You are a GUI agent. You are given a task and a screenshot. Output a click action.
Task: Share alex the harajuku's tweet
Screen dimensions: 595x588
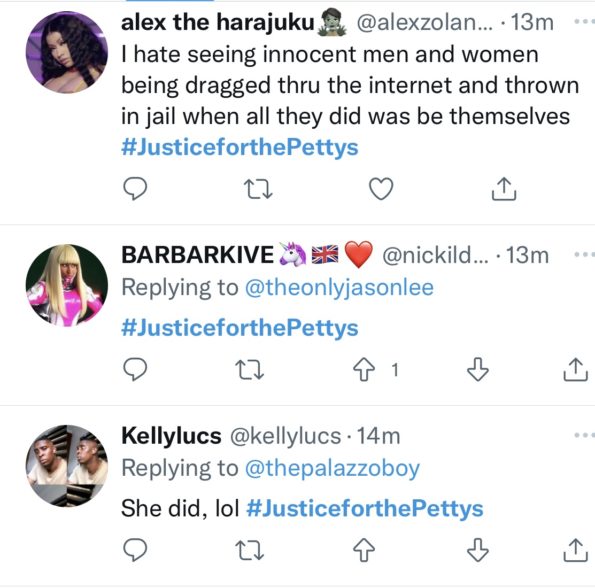coord(504,189)
